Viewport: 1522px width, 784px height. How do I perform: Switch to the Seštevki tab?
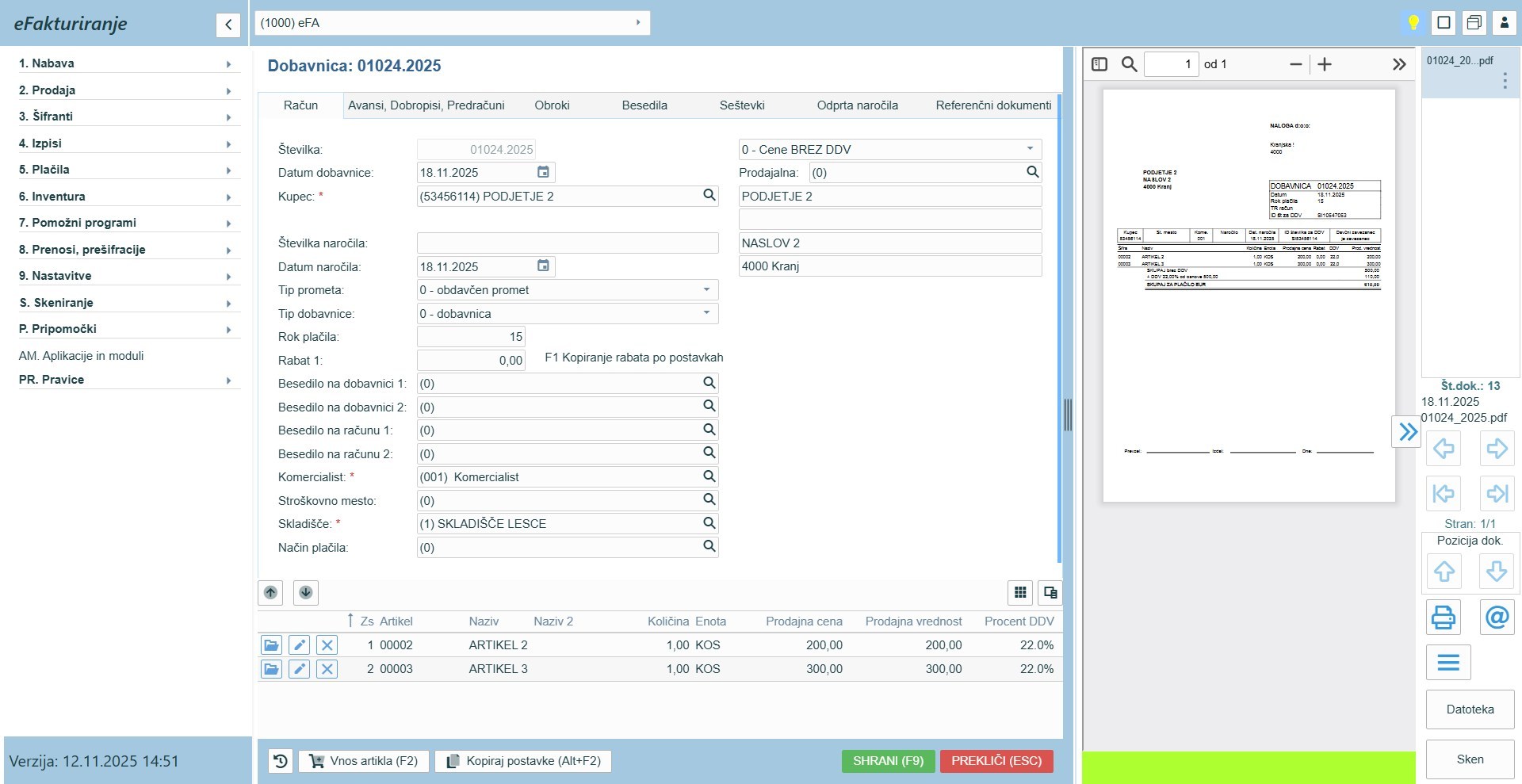click(742, 105)
